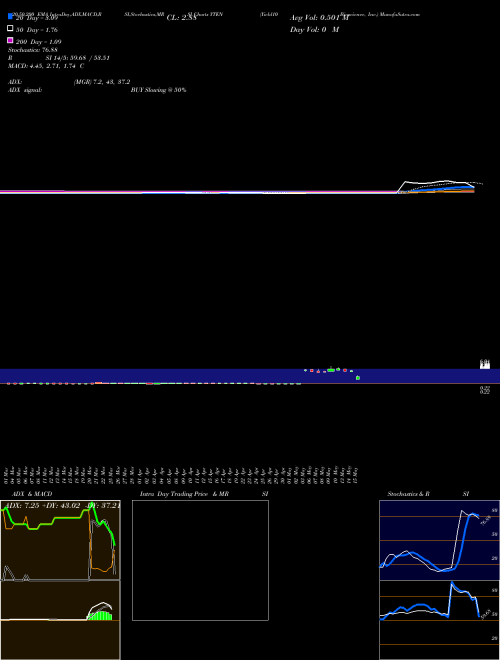Image resolution: width=500 pixels, height=660 pixels.
Task: Click the 'Stochastics & R SI' panel title
Action: pos(428,494)
